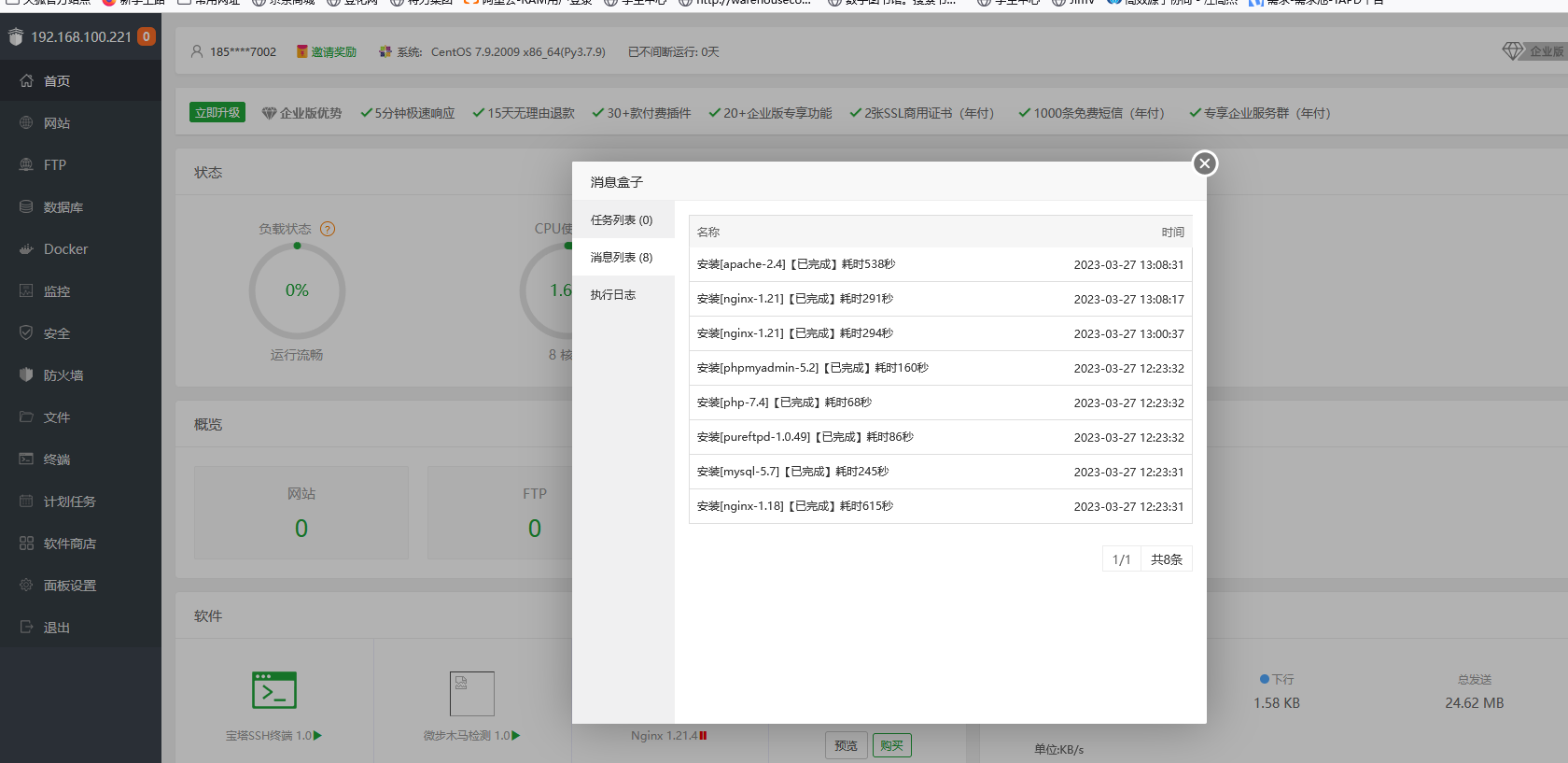Screen dimensions: 1568x763
Task: Switch to 执行日志 tab
Action: pyautogui.click(x=623, y=294)
